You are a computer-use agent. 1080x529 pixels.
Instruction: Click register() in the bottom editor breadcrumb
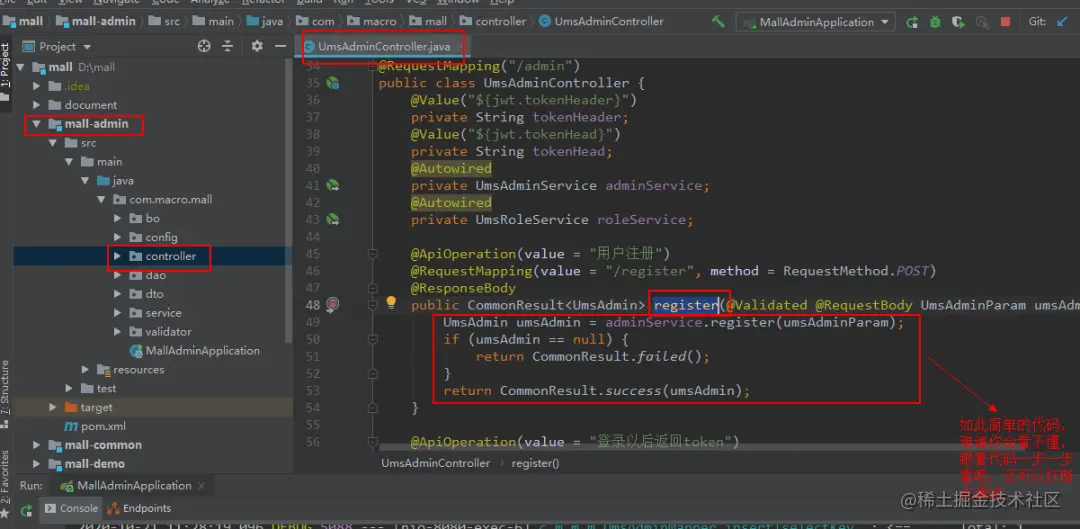(536, 463)
